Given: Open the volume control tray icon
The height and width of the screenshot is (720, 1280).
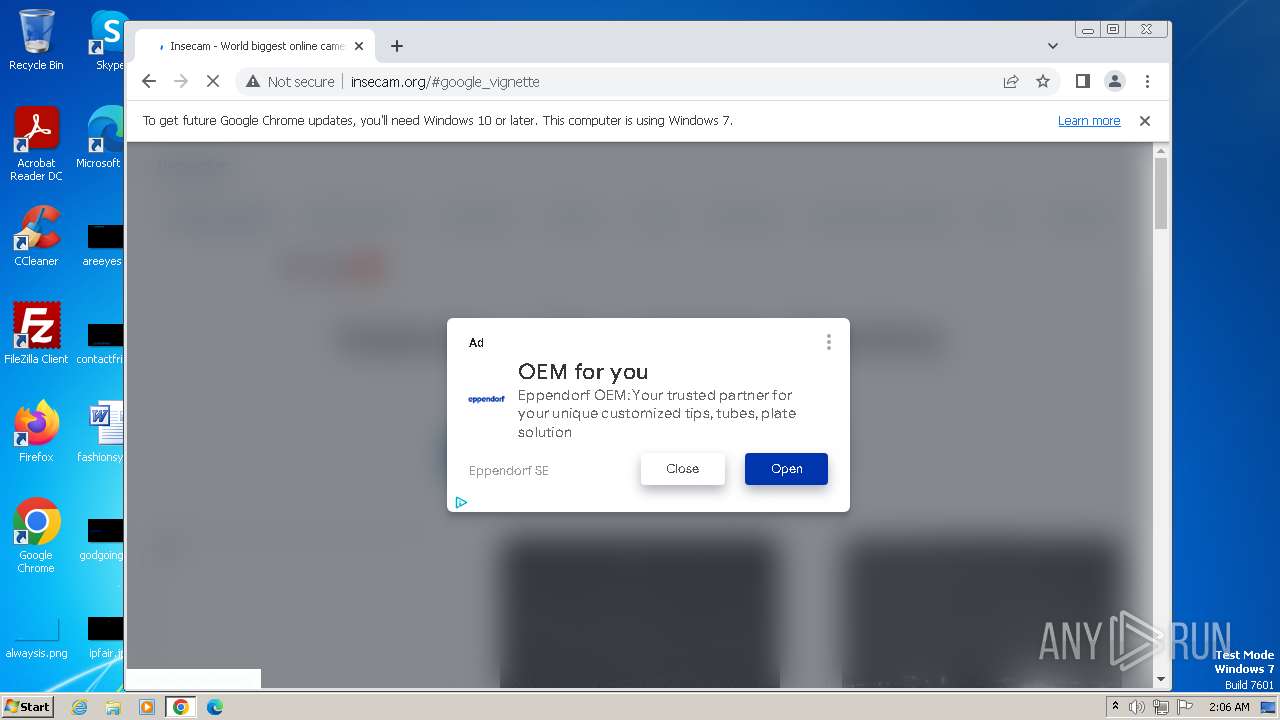Looking at the screenshot, I should click(1137, 707).
